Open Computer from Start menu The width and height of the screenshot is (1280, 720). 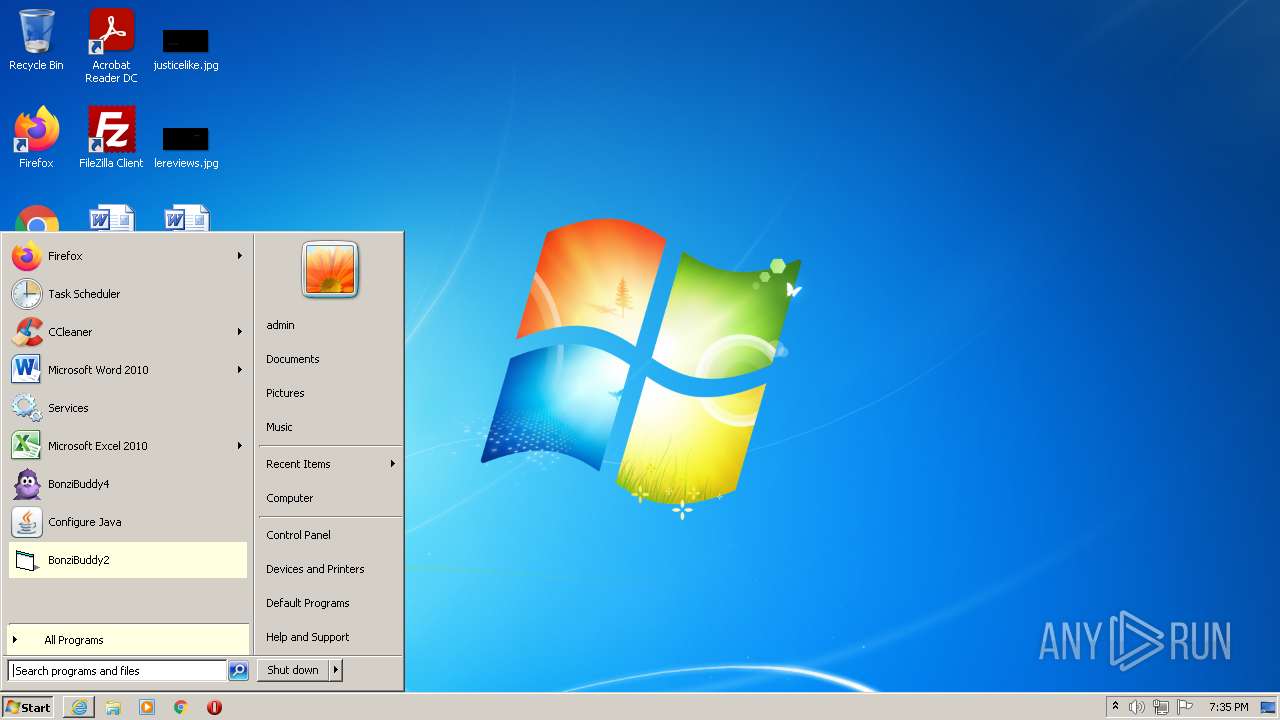(330, 498)
